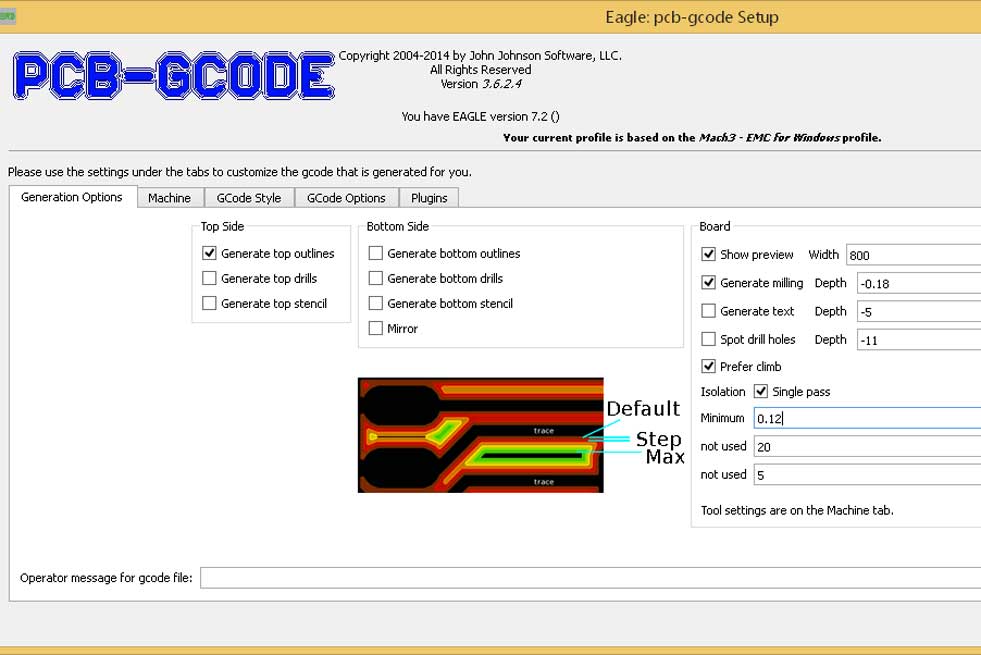Toggle the Mirror checkbox

(x=375, y=328)
